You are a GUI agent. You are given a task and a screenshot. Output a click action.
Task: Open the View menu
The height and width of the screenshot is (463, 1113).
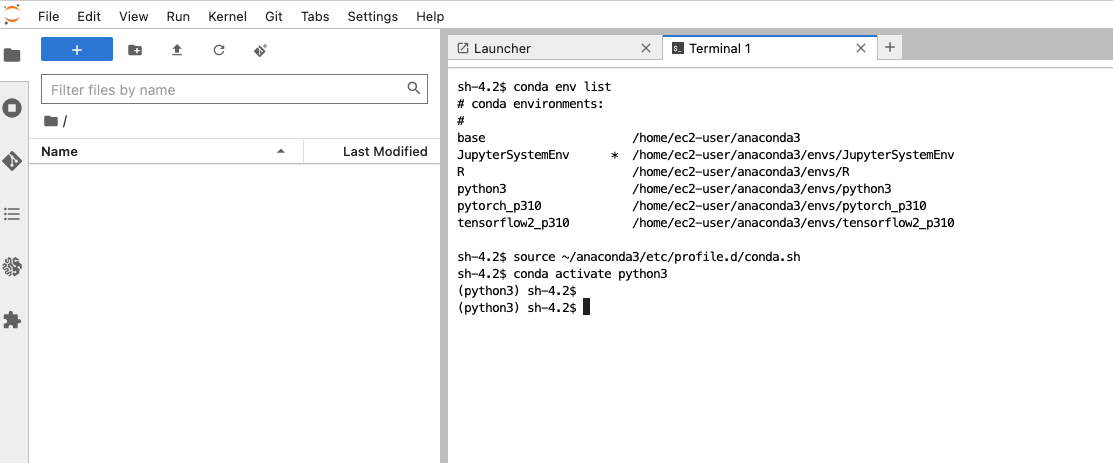pyautogui.click(x=133, y=16)
